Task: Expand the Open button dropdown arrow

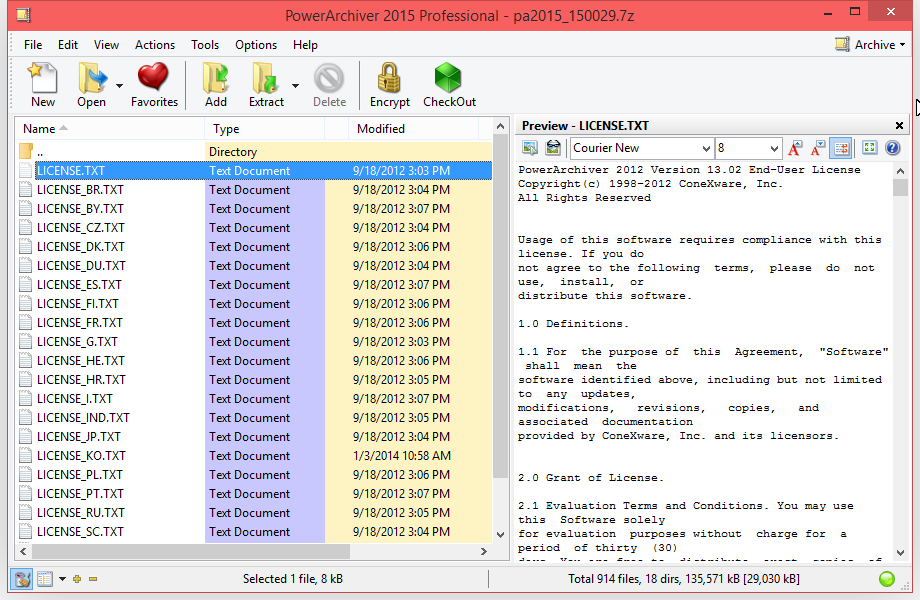Action: click(x=119, y=86)
